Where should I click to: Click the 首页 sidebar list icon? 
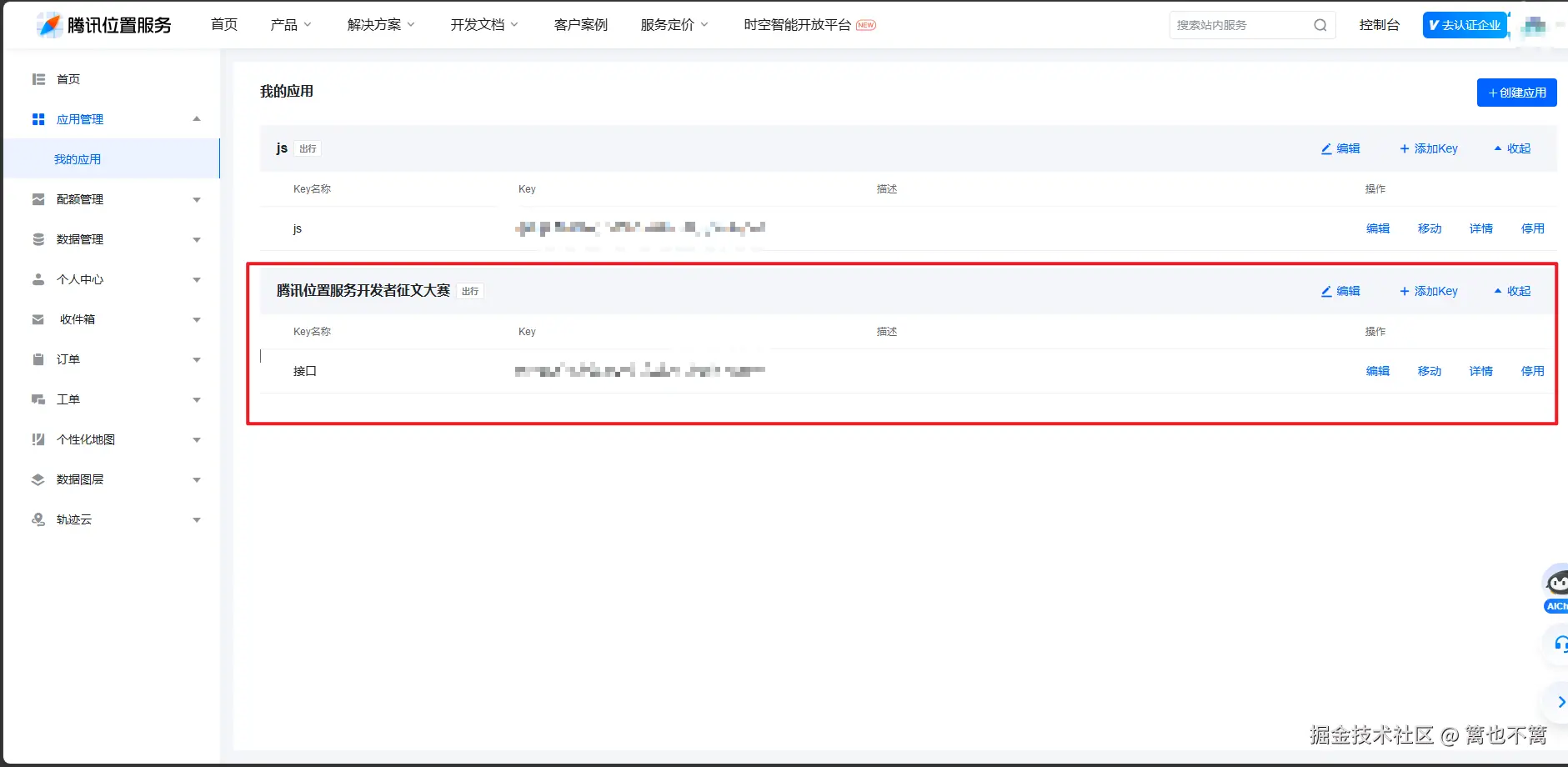(38, 79)
